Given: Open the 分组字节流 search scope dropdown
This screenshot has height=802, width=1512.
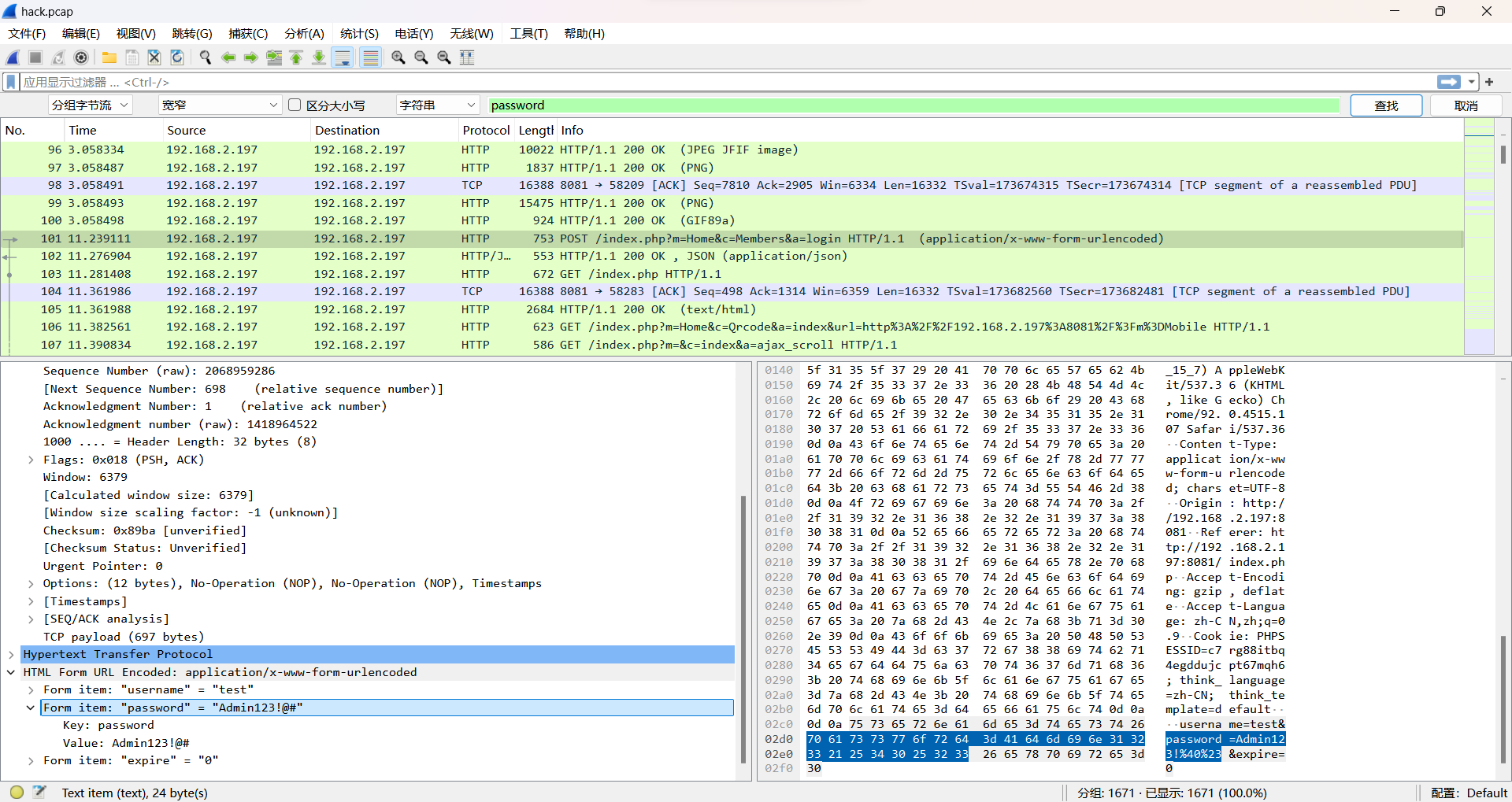Looking at the screenshot, I should tap(90, 105).
